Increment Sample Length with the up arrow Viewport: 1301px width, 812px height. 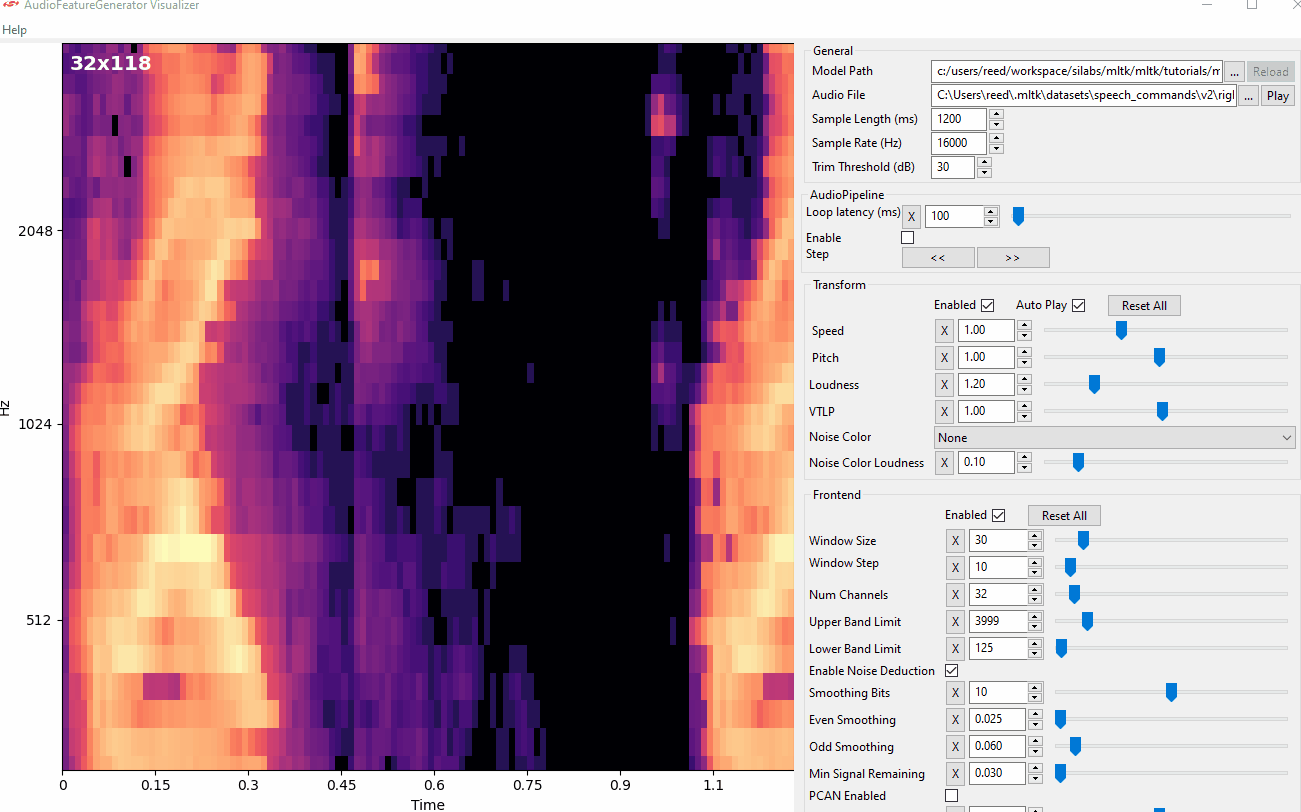995,114
